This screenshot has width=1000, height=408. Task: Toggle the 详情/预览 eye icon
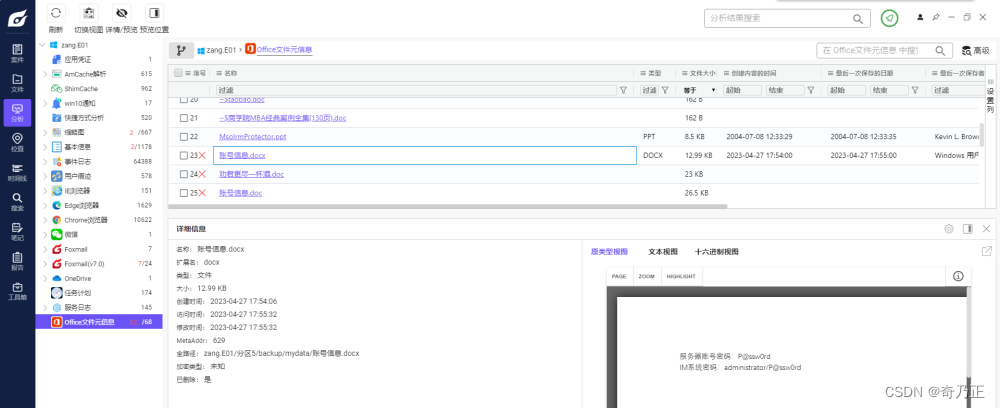121,13
